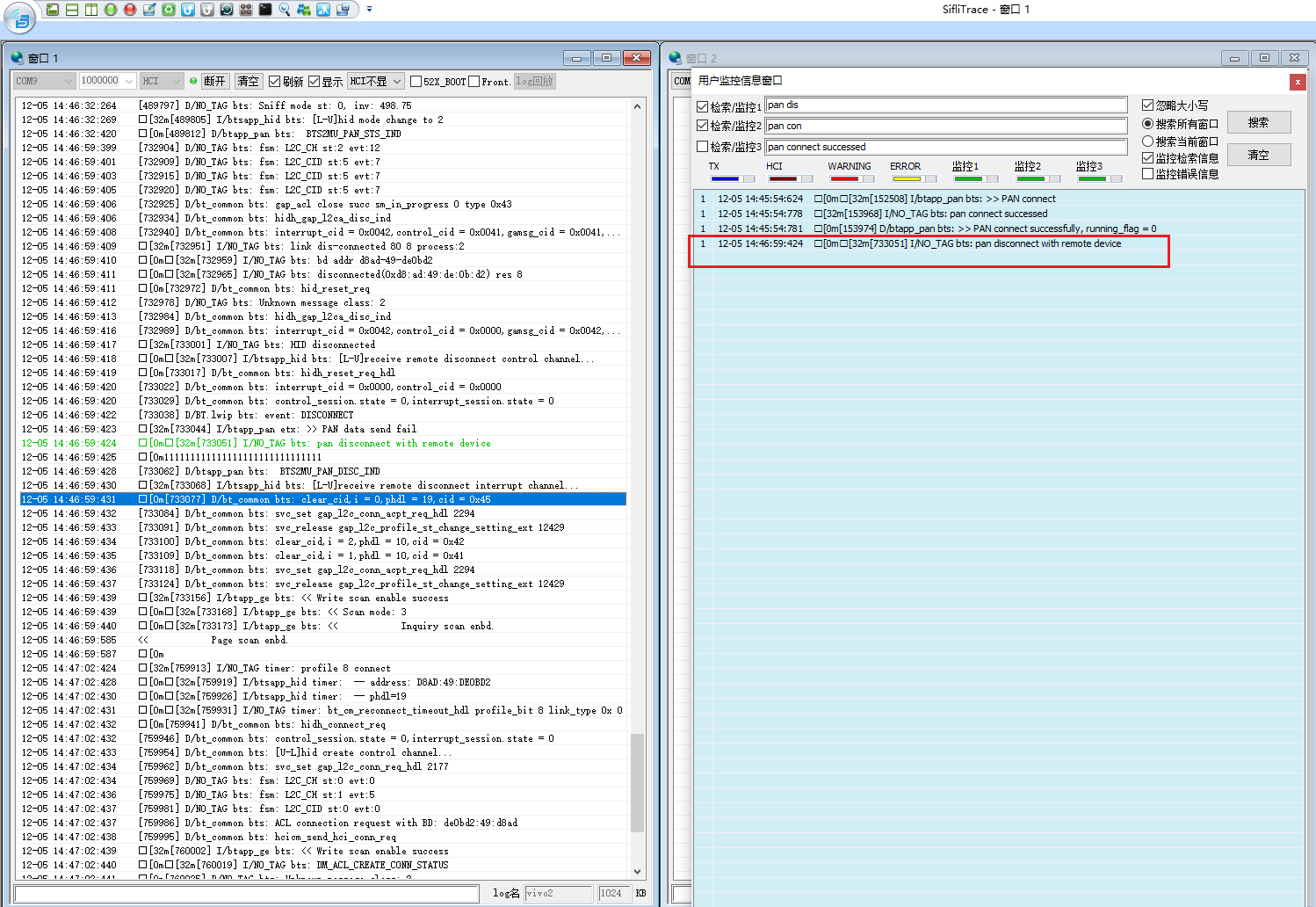The width and height of the screenshot is (1316, 907).
Task: Click the 'pan dis' search input field
Action: point(945,105)
